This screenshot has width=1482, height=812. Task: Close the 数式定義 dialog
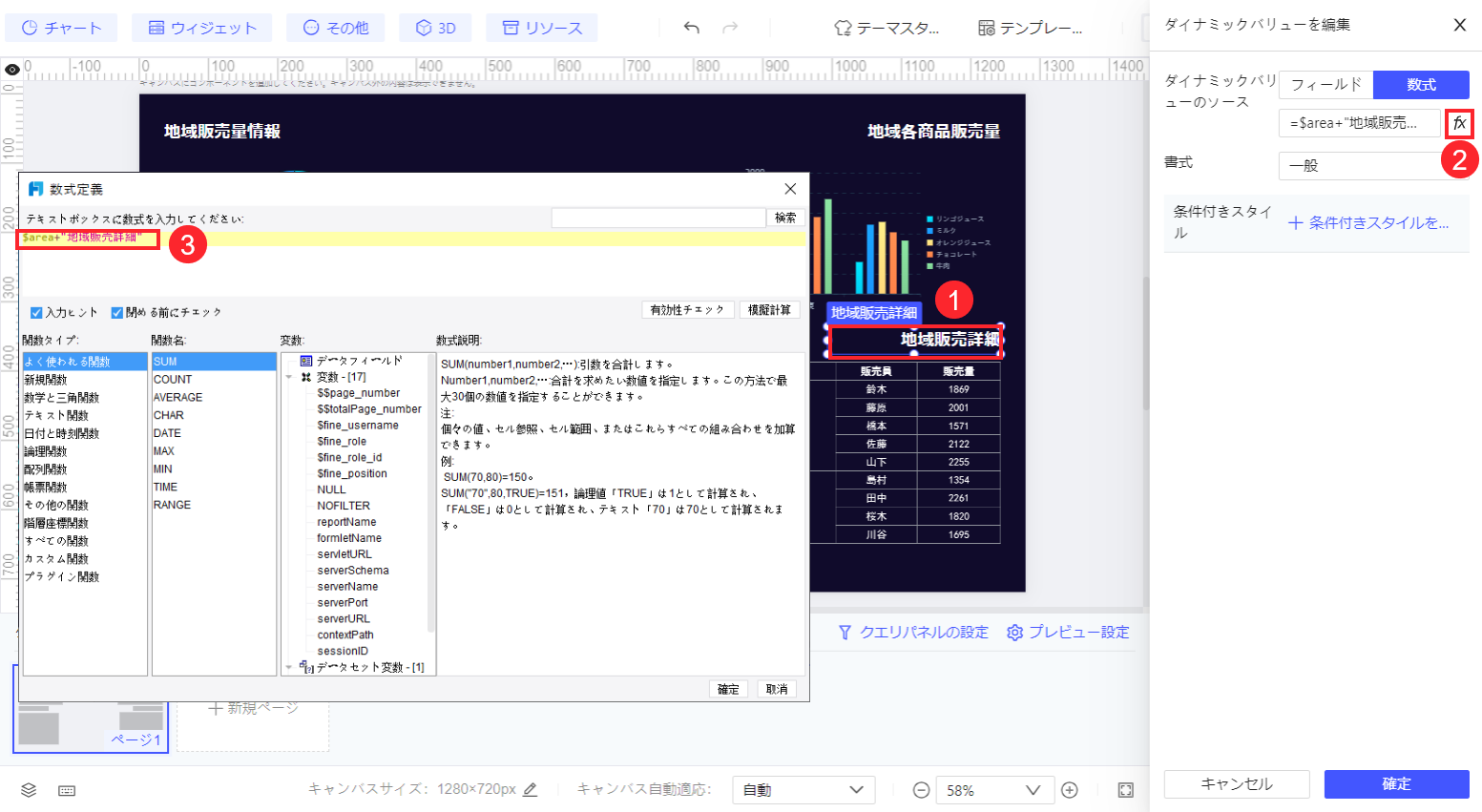tap(790, 189)
